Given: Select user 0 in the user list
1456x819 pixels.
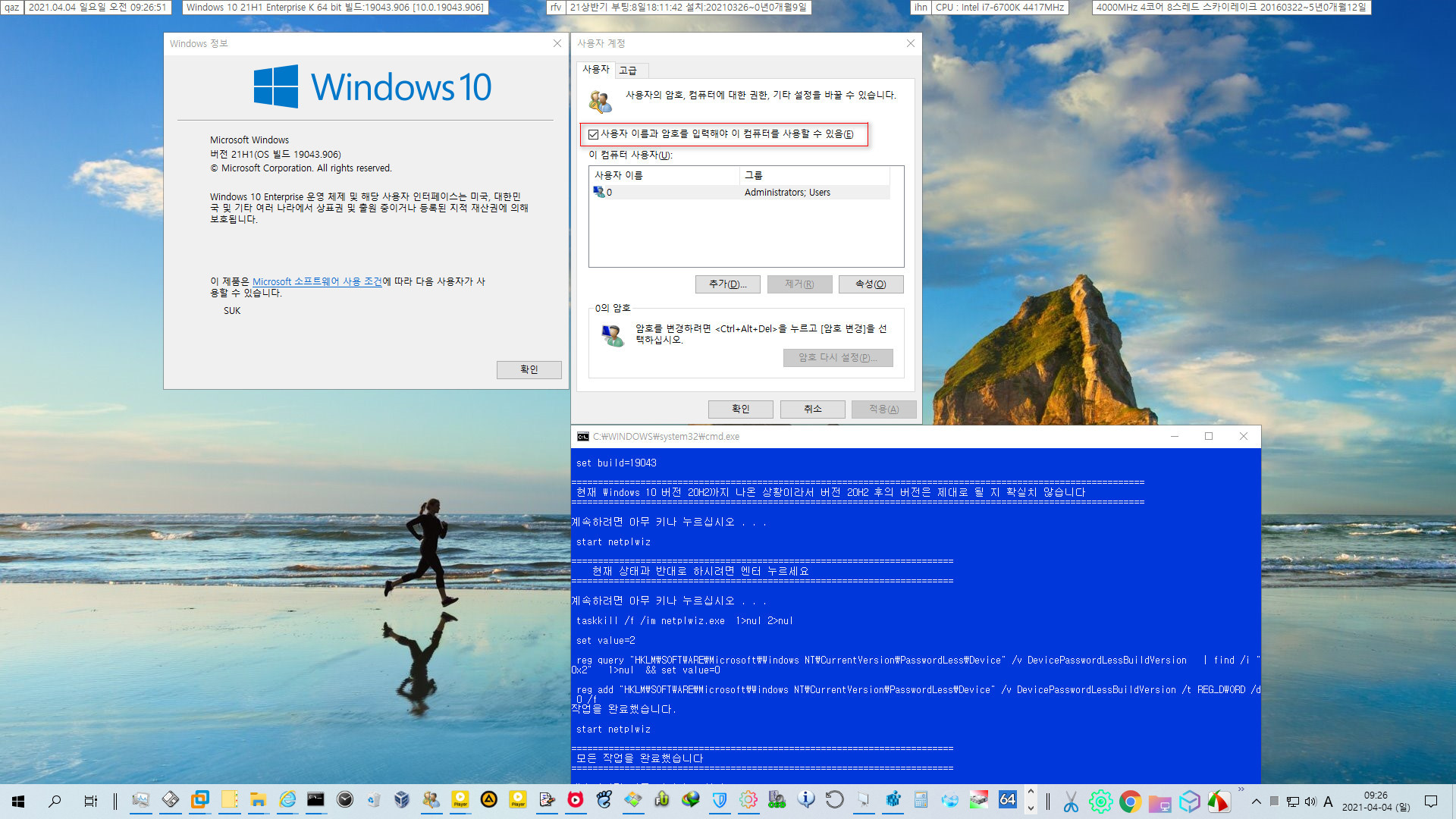Looking at the screenshot, I should 739,193.
